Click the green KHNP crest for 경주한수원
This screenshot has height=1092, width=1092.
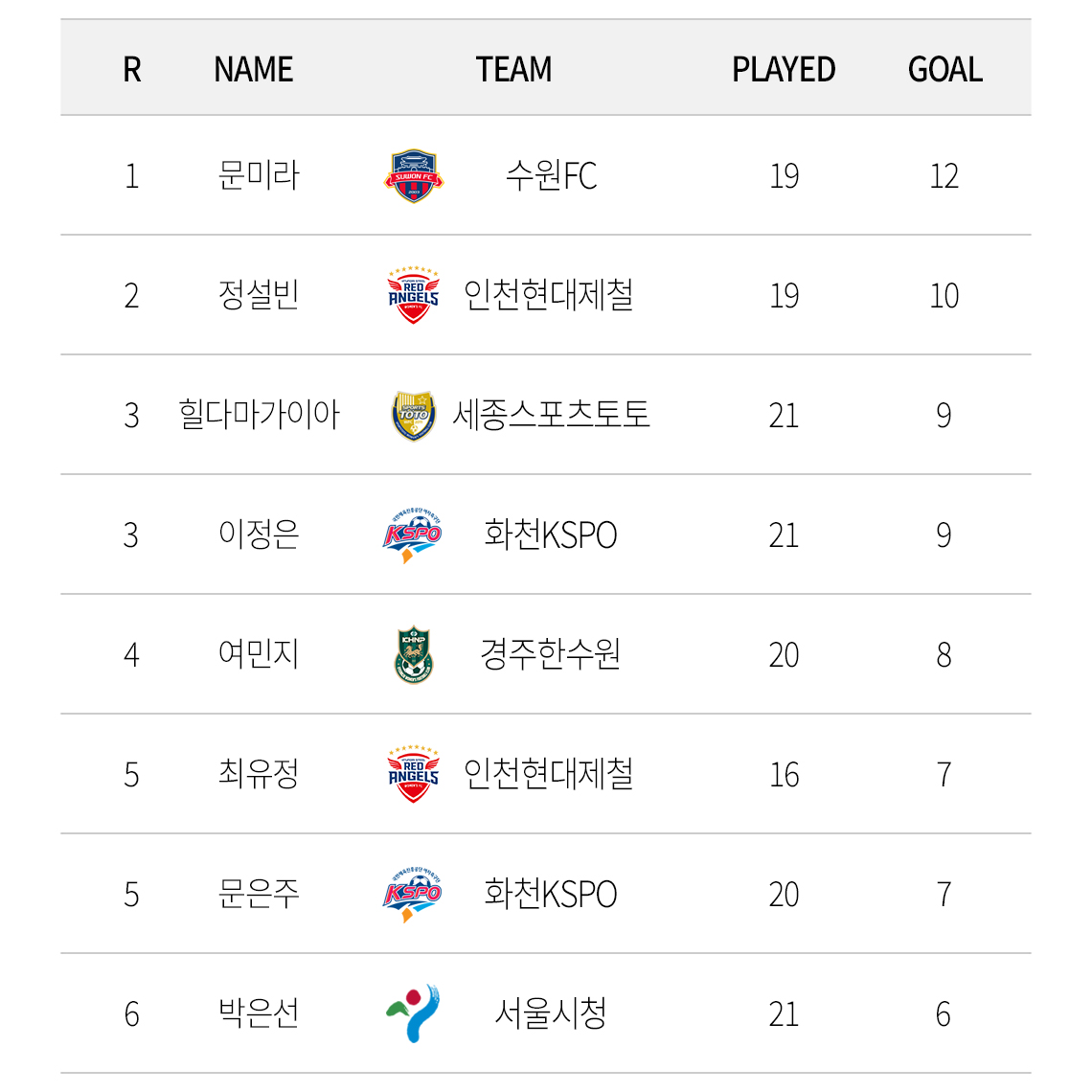[414, 654]
